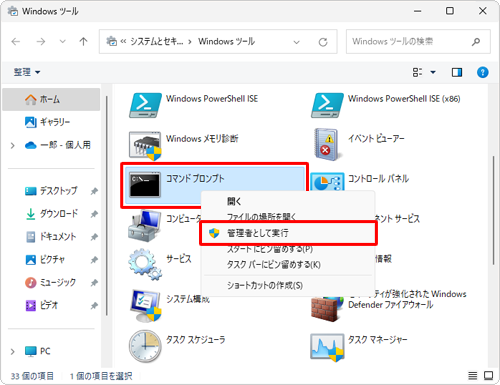Image resolution: width=500 pixels, height=385 pixels.
Task: Click the view layout icon
Action: [x=417, y=72]
